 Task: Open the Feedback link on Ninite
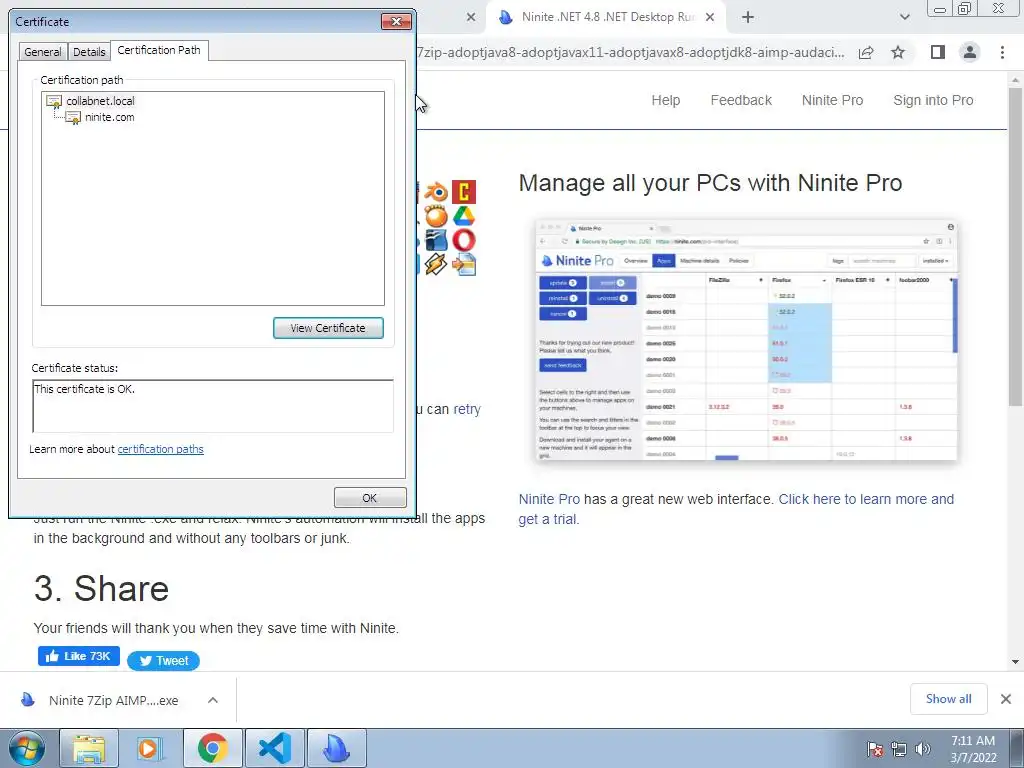[741, 101]
